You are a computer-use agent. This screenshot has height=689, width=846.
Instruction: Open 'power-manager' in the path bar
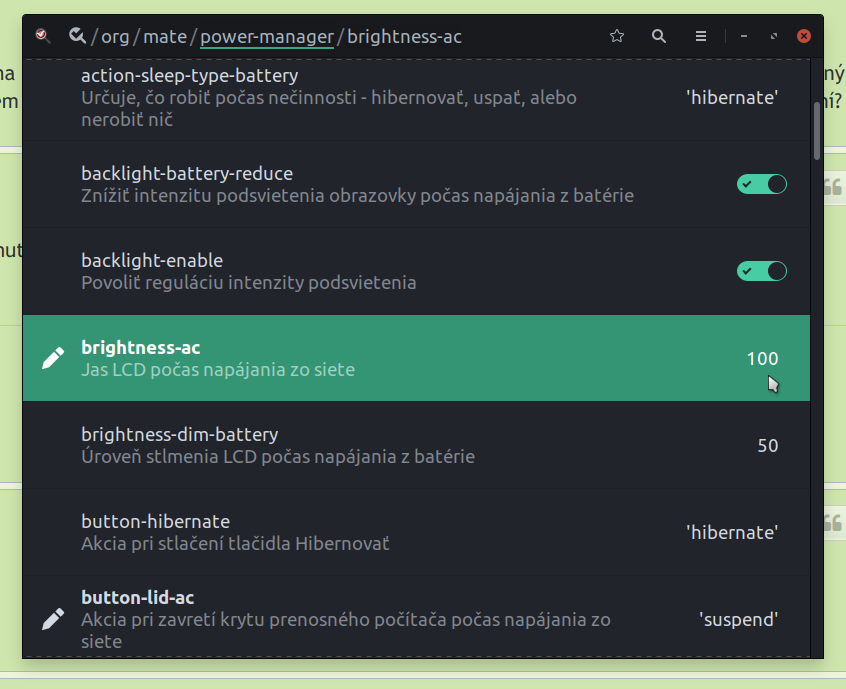pyautogui.click(x=267, y=37)
